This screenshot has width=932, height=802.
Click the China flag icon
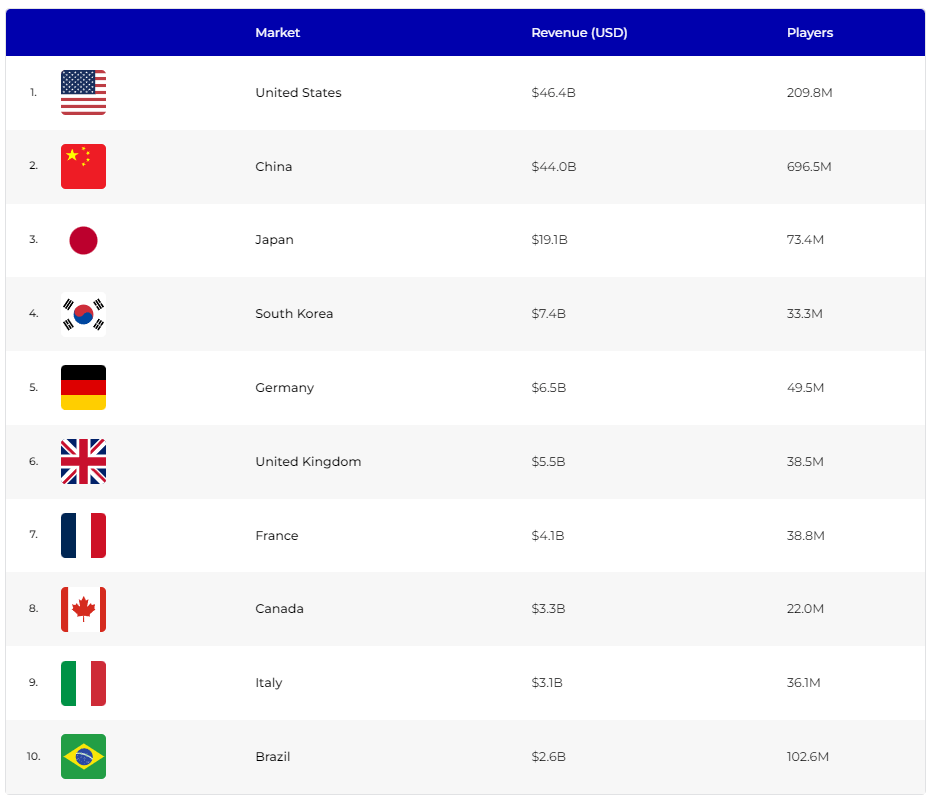pos(83,167)
